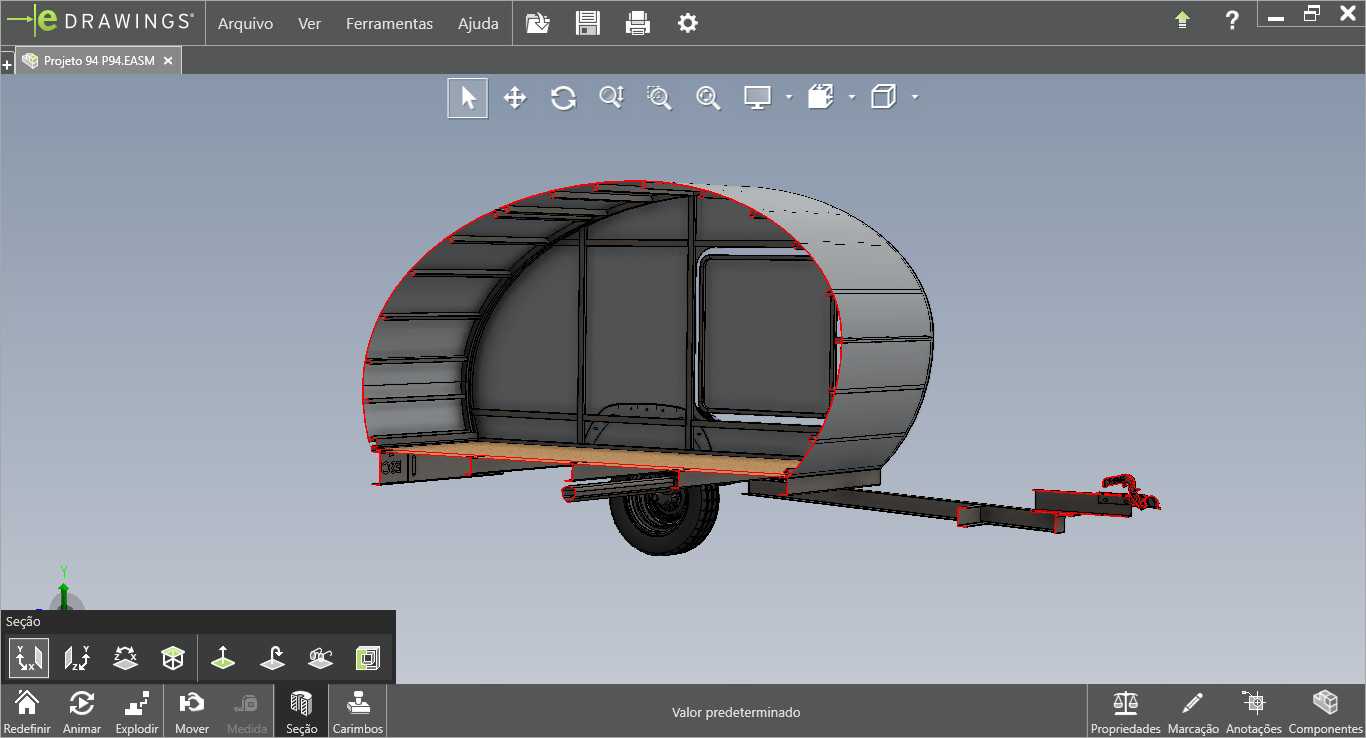Open the Marcação markup tool
This screenshot has height=738, width=1366.
pyautogui.click(x=1193, y=711)
